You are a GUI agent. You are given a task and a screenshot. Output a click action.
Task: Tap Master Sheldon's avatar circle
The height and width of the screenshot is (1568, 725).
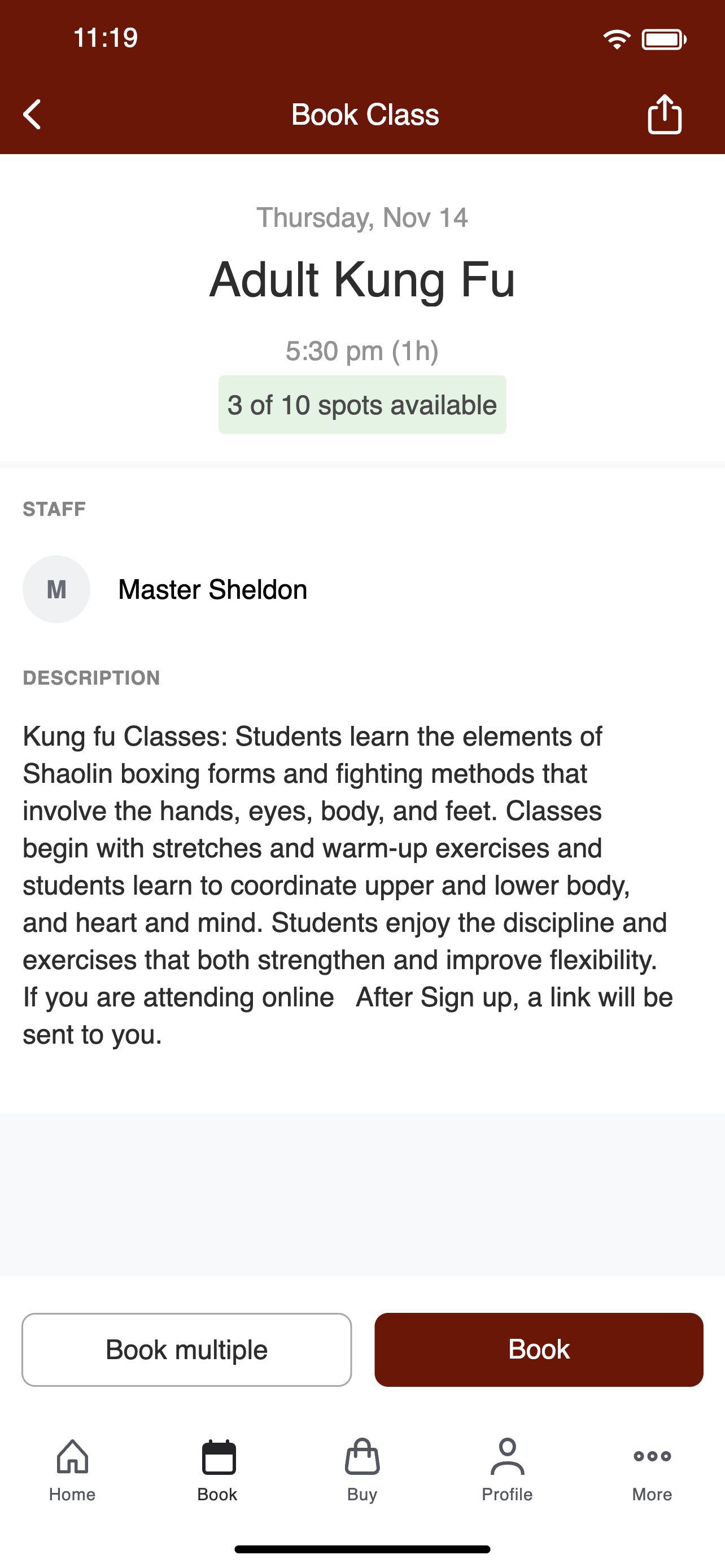[56, 589]
